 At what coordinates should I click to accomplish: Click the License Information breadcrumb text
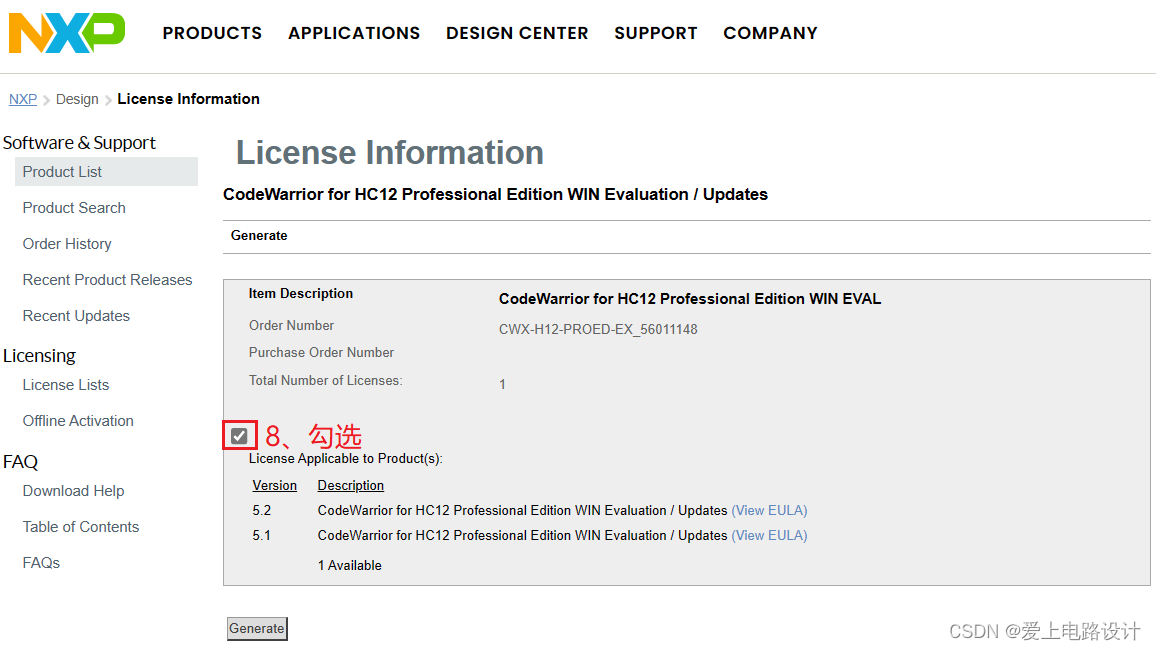coord(188,99)
